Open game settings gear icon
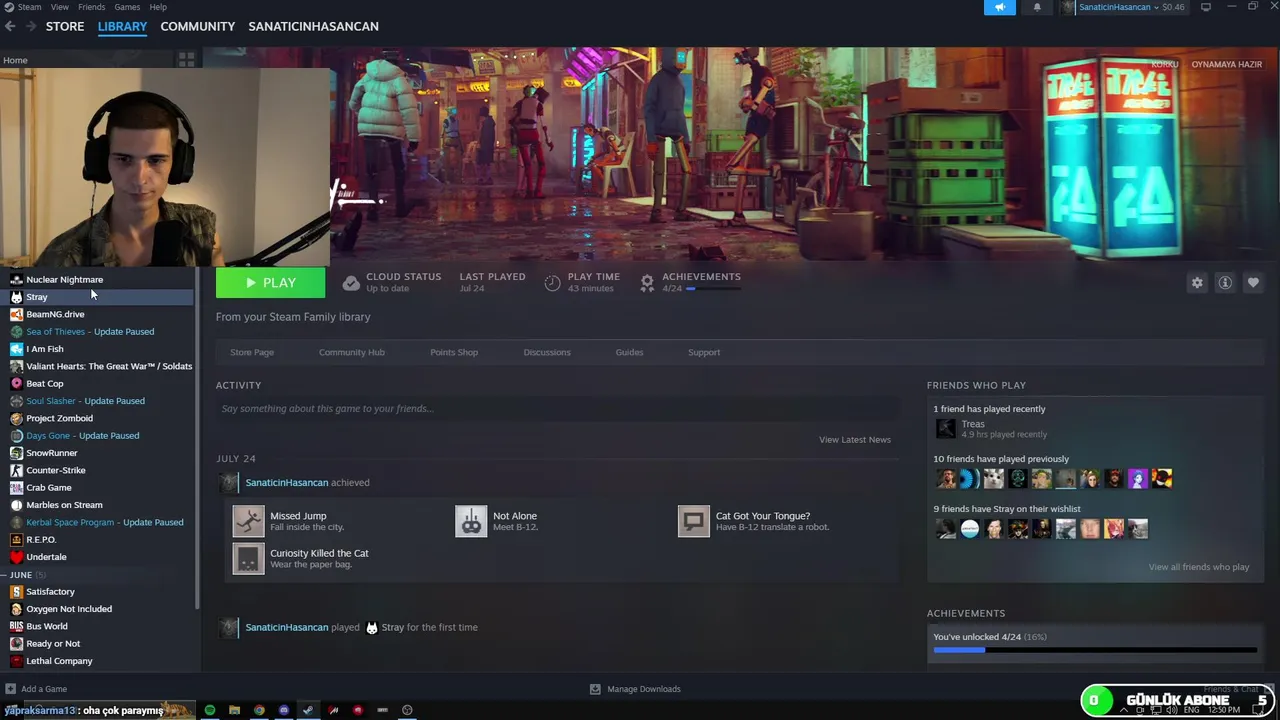1280x720 pixels. point(1197,283)
